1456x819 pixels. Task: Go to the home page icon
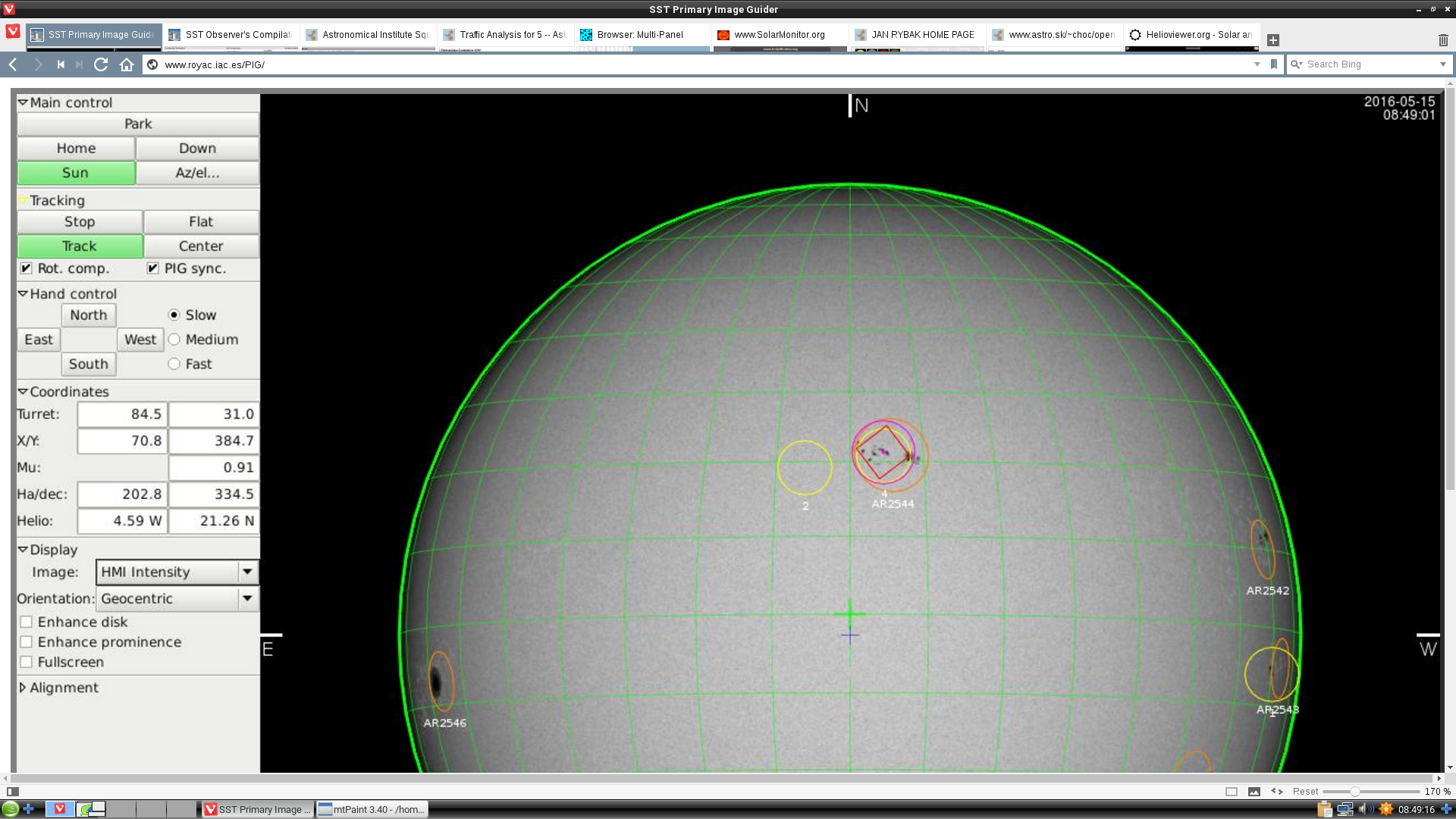tap(127, 64)
